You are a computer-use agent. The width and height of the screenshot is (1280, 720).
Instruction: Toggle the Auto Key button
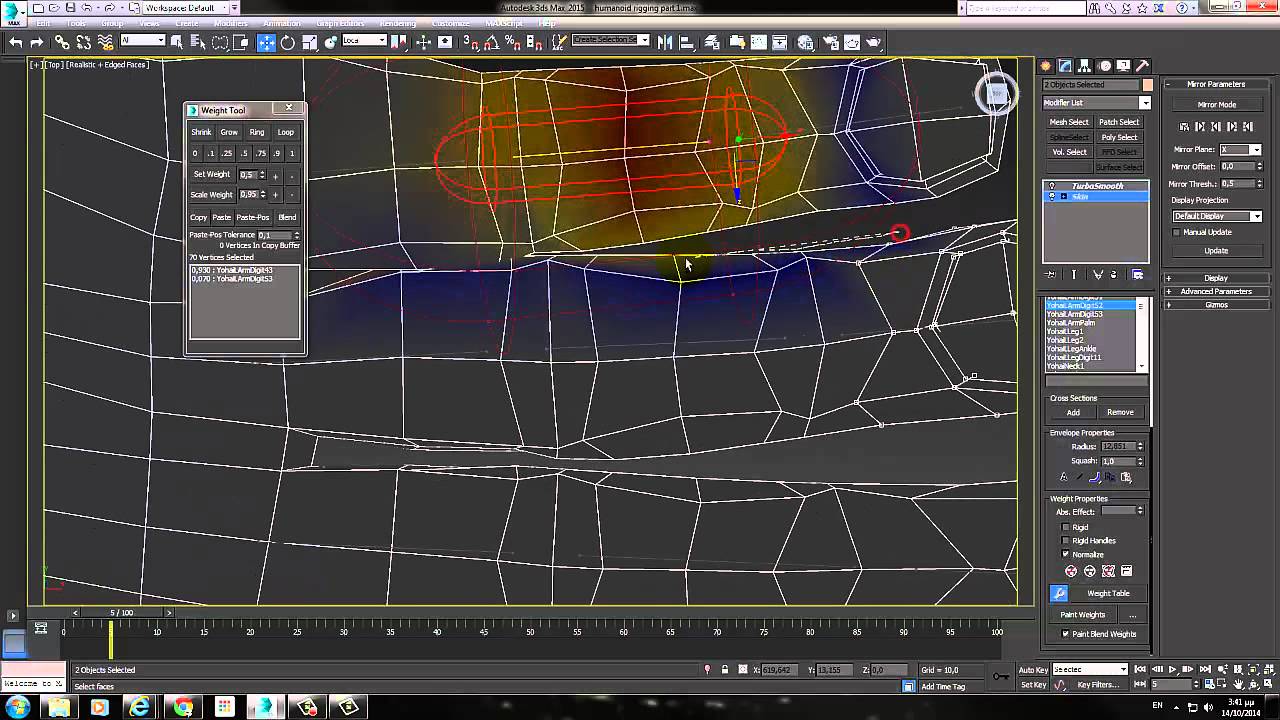point(1033,670)
